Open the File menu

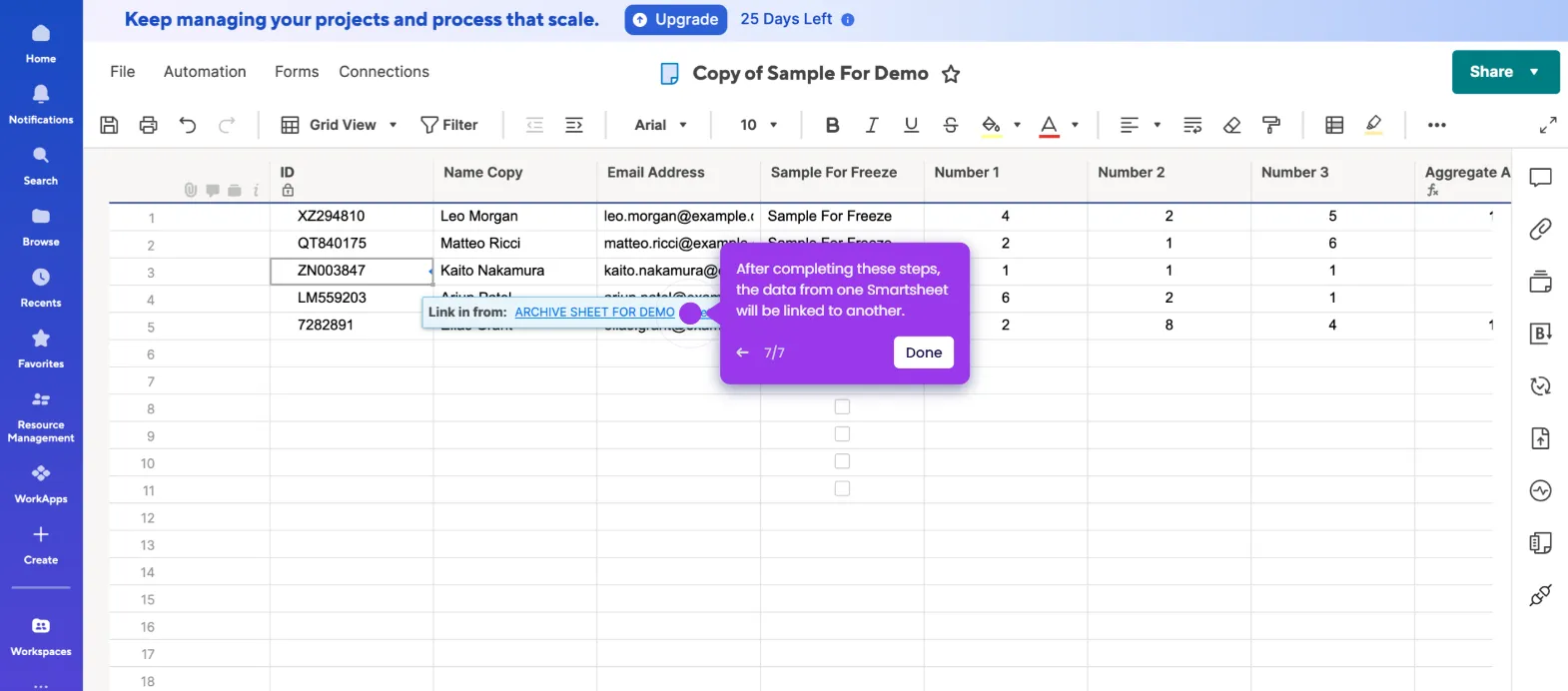tap(122, 72)
